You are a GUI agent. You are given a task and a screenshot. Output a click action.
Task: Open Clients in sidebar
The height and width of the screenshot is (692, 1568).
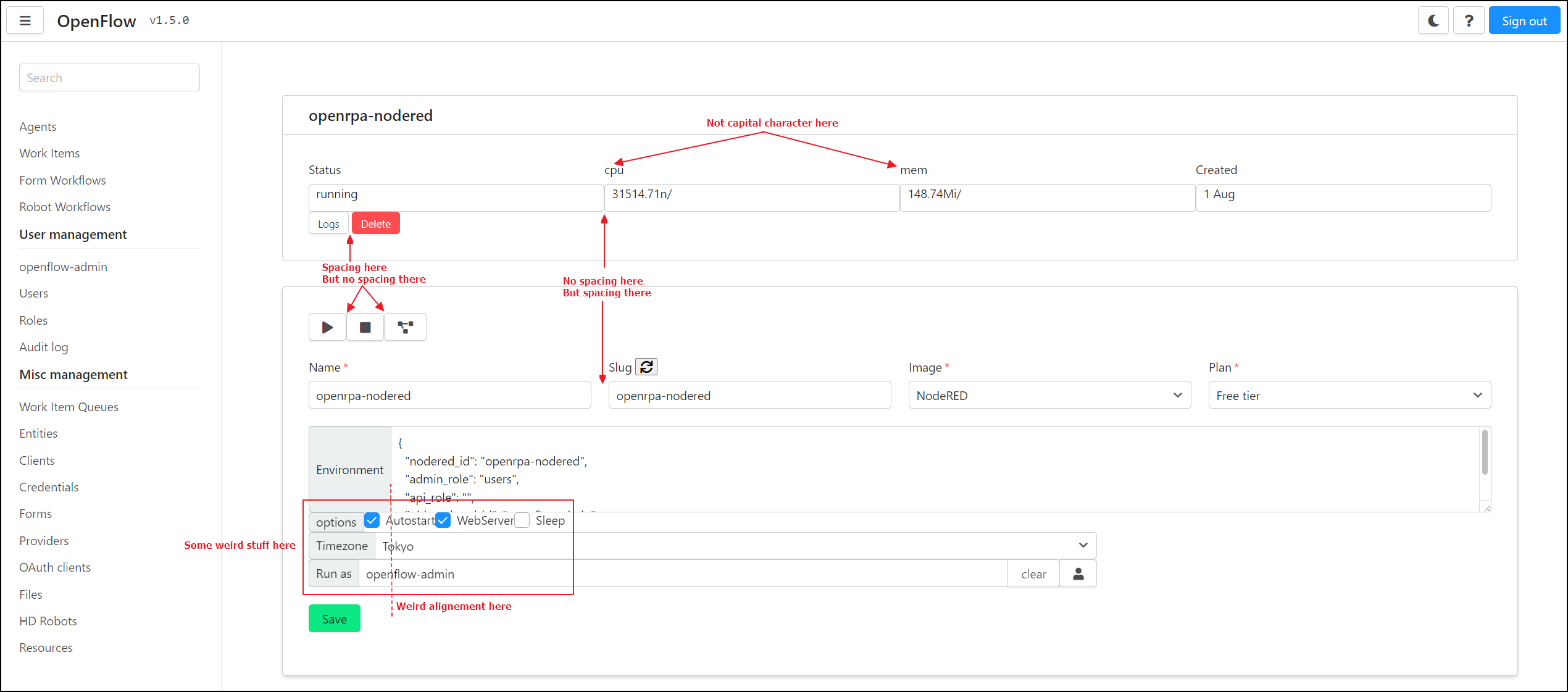(x=37, y=461)
